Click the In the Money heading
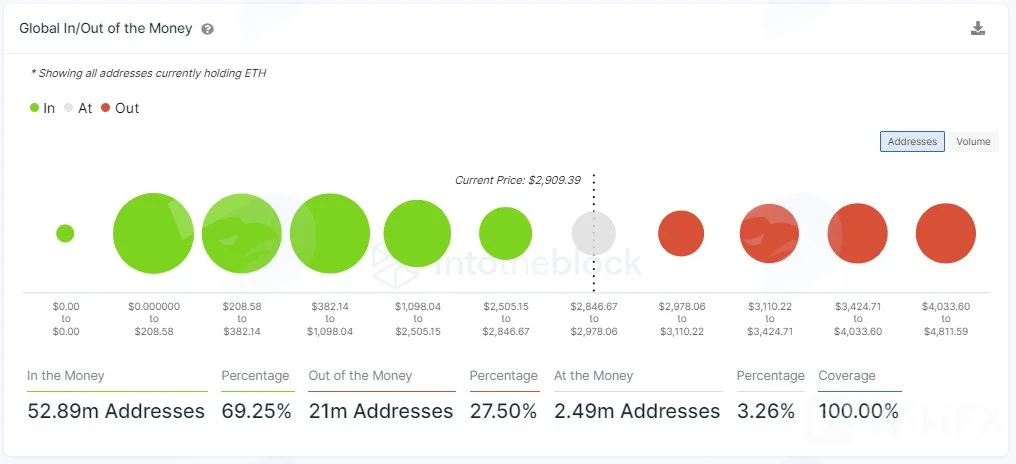The height and width of the screenshot is (464, 1016). 65,376
